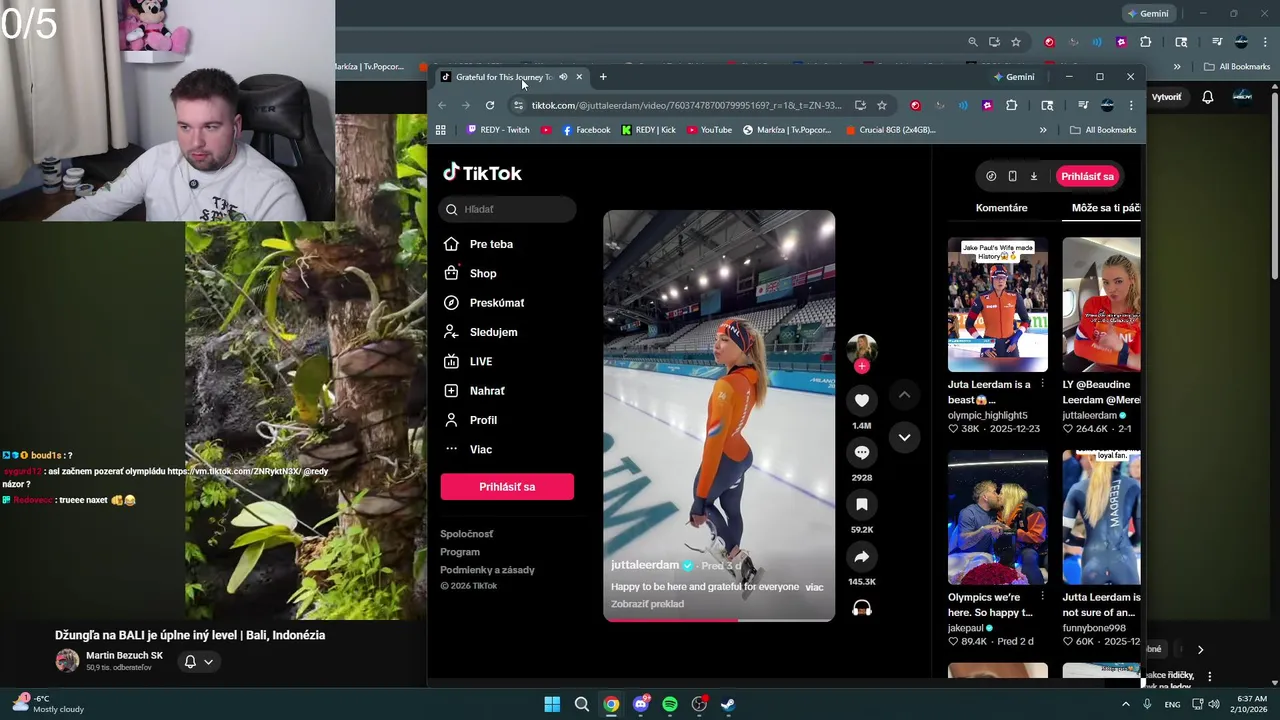This screenshot has height=720, width=1280.
Task: Open options for Juta Leerdam is a beast card
Action: click(1042, 384)
